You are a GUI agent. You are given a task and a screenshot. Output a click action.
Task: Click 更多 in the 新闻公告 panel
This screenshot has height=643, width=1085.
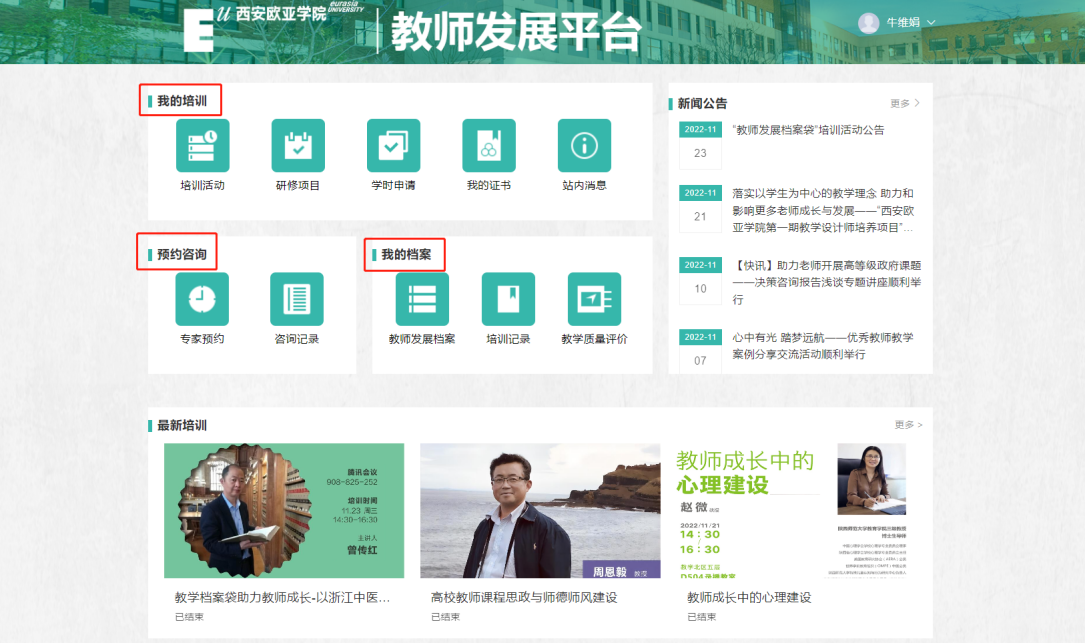click(904, 103)
